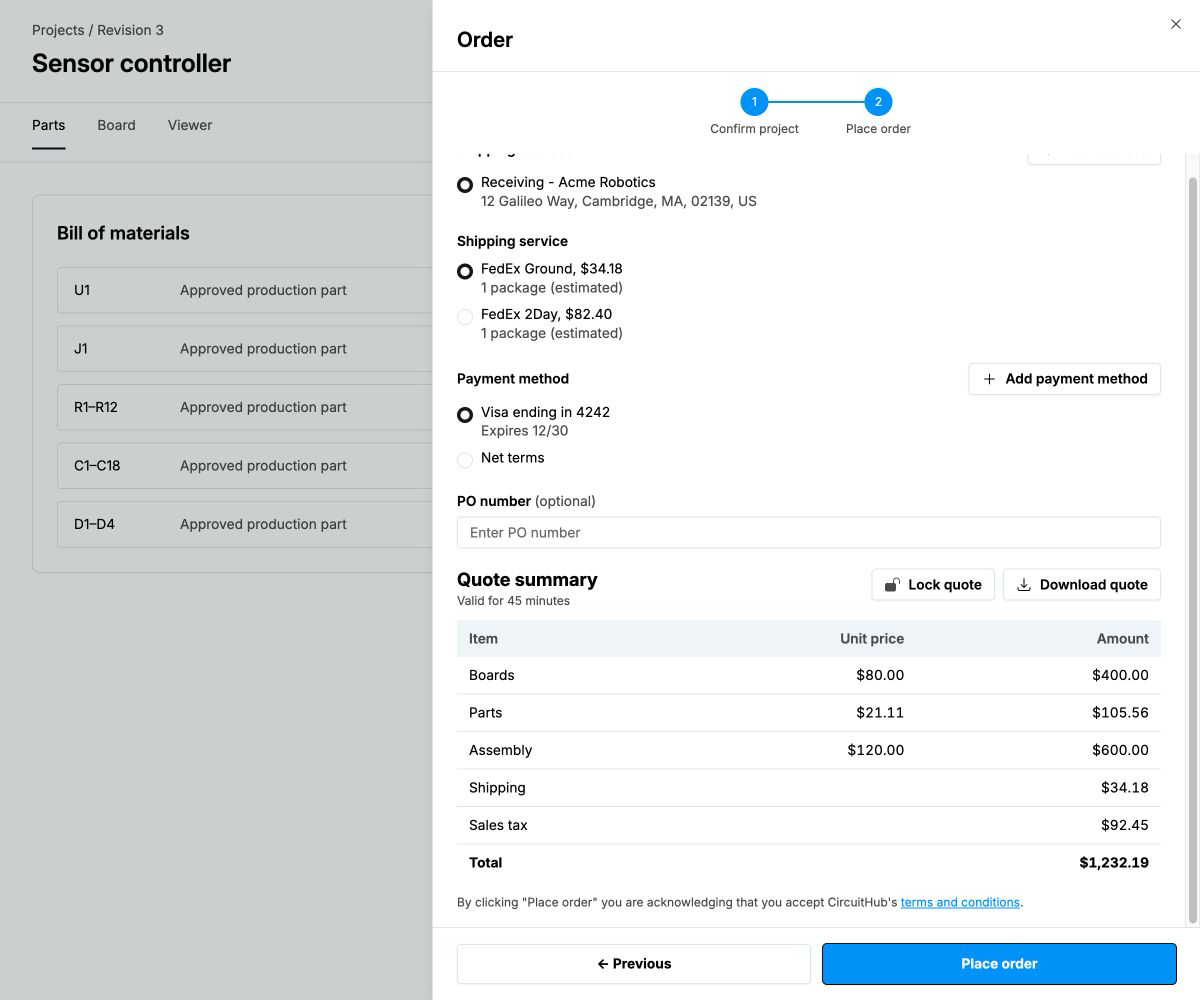Click the left arrow icon on Previous
1200x1000 pixels.
602,964
